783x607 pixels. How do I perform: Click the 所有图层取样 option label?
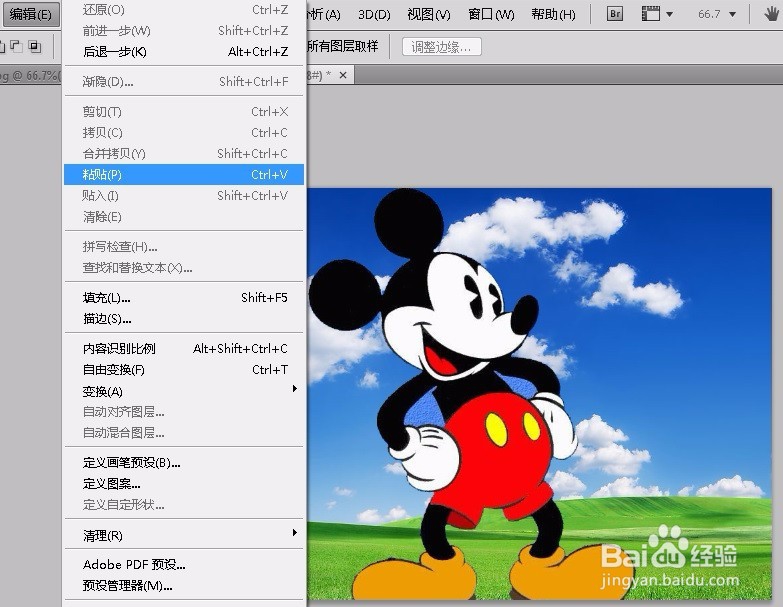343,46
